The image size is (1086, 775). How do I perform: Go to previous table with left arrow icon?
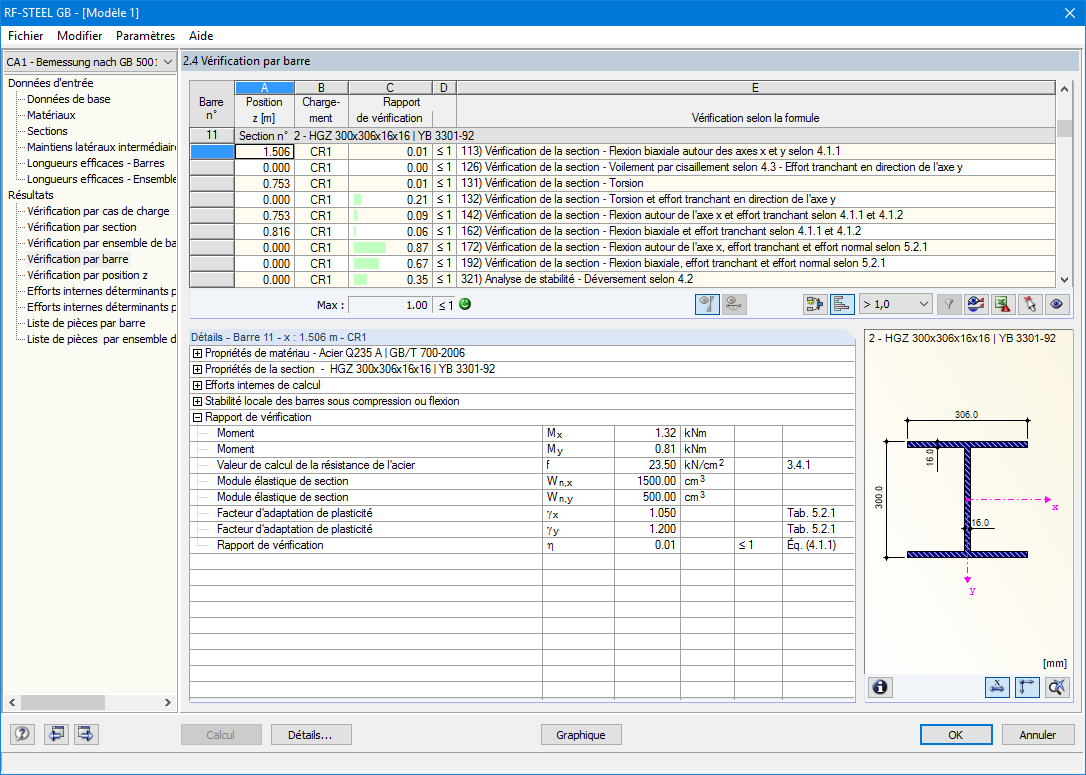[55, 733]
